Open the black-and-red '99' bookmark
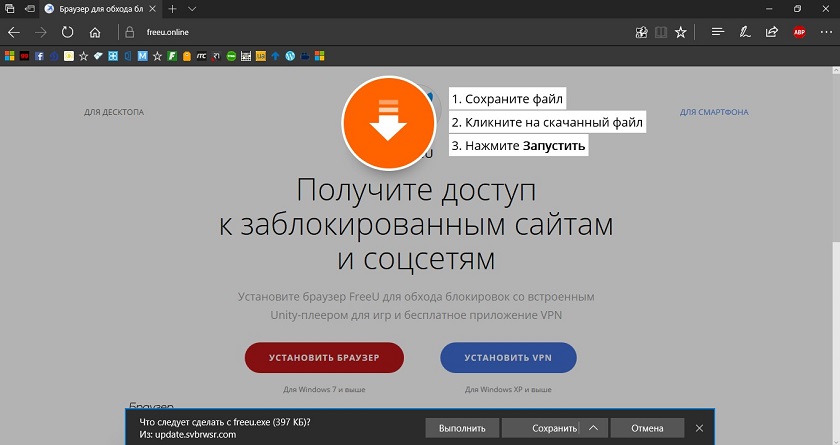Image resolution: width=840 pixels, height=445 pixels. (x=24, y=56)
